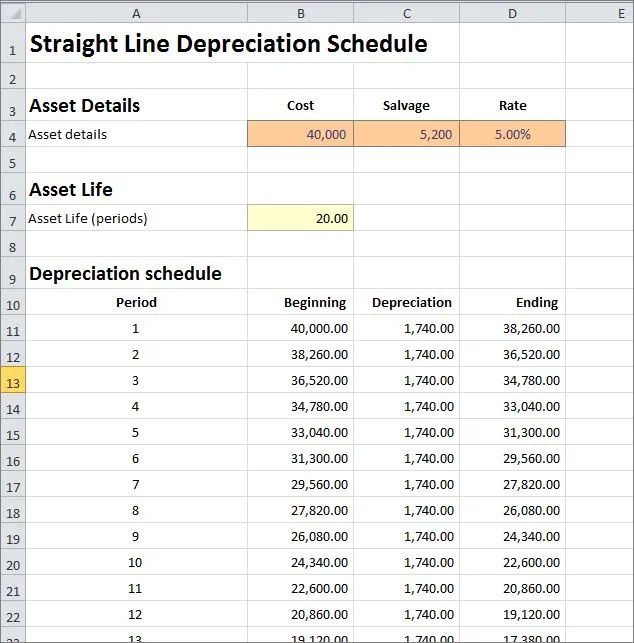Select the highlighted row 13 header
Viewport: 634px width, 643px height.
[x=13, y=380]
